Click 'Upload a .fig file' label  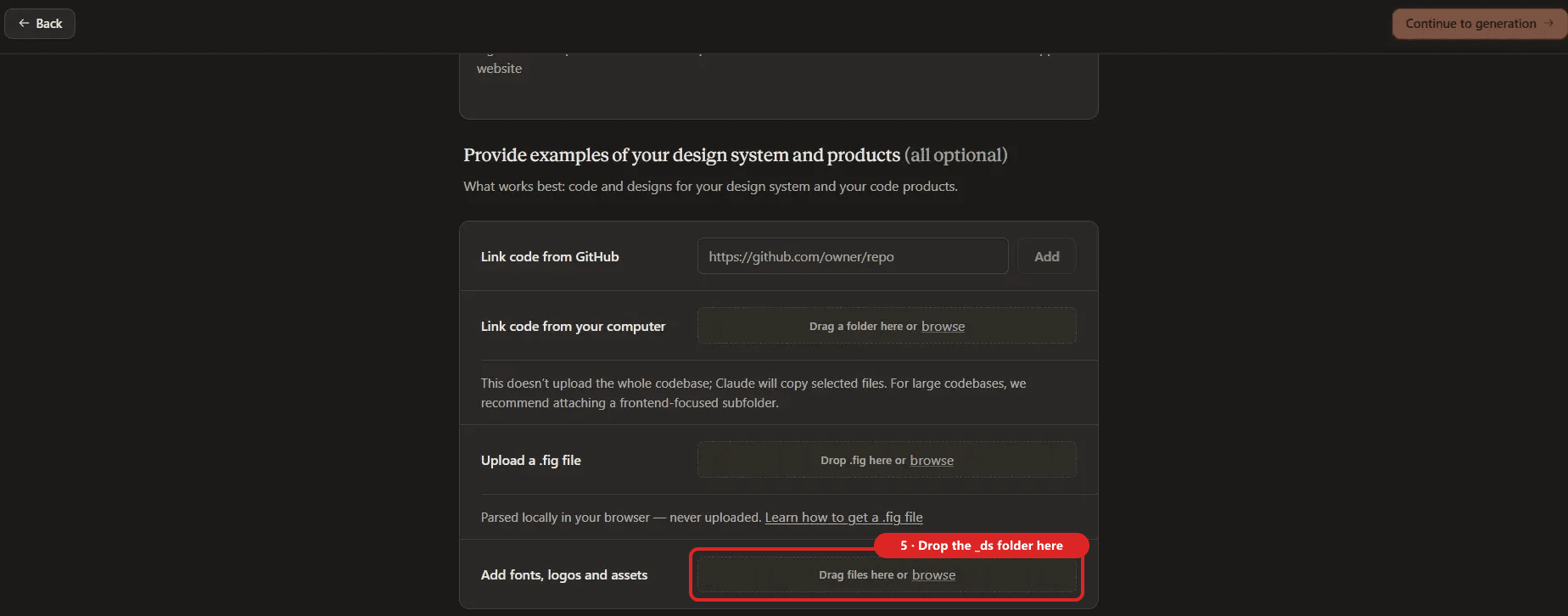(x=530, y=460)
